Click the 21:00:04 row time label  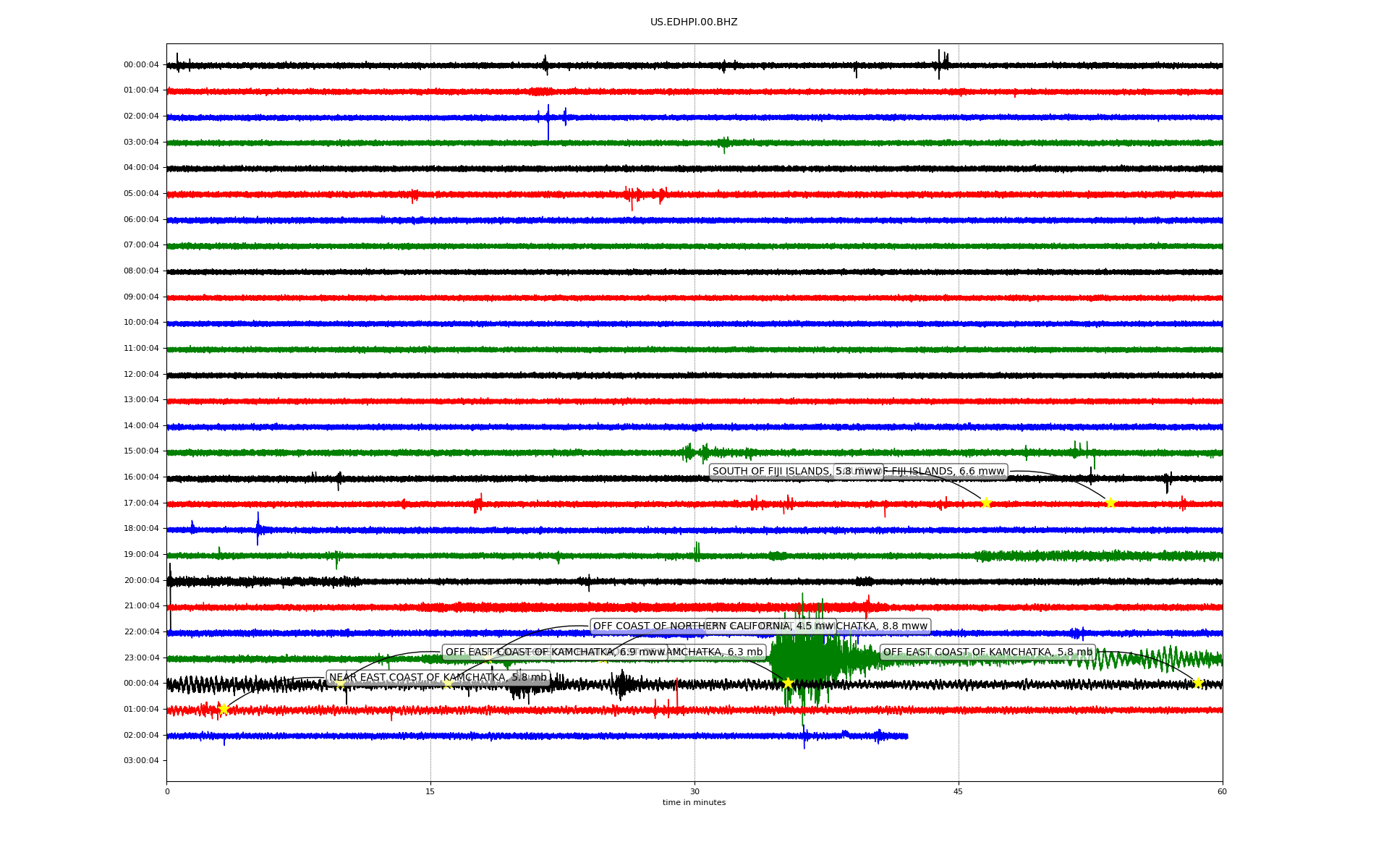click(141, 606)
